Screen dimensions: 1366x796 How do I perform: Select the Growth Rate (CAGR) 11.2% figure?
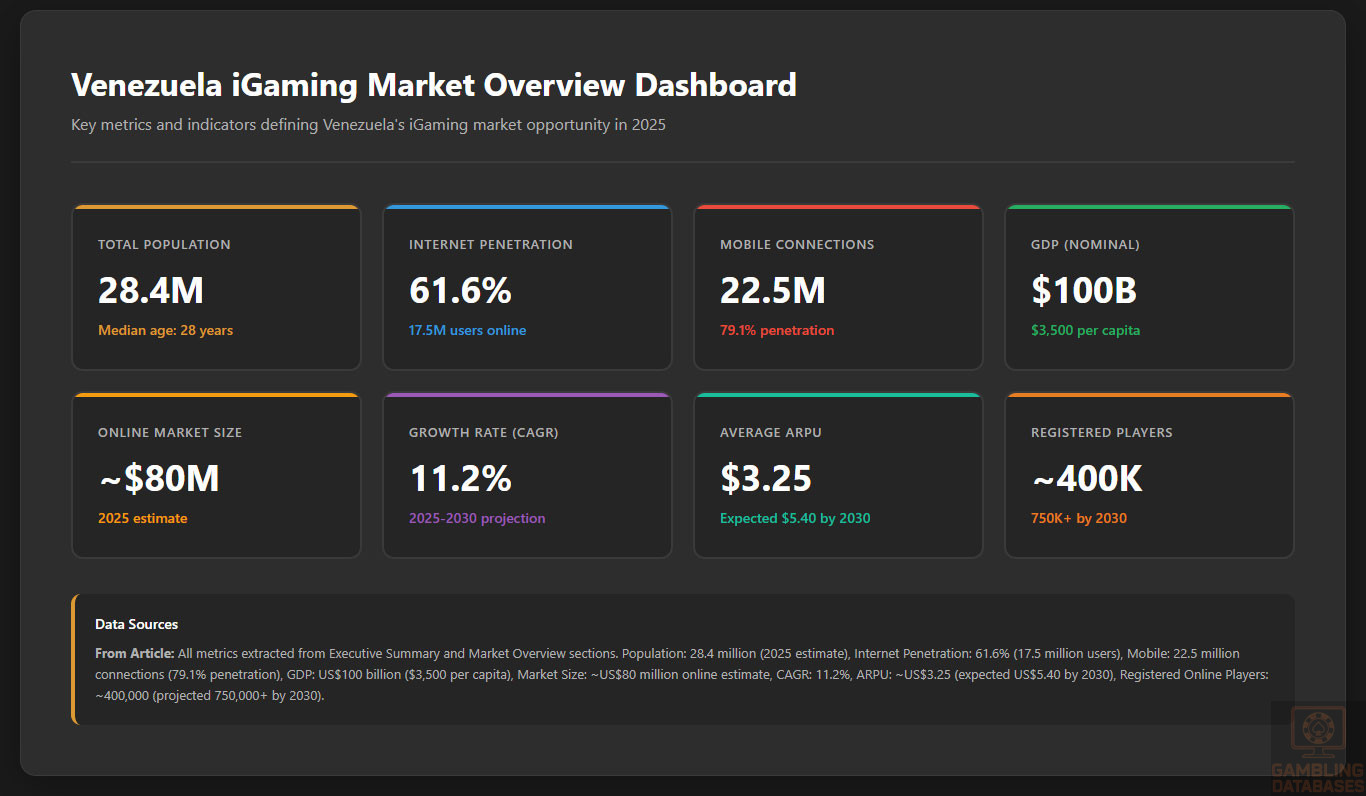[x=460, y=478]
